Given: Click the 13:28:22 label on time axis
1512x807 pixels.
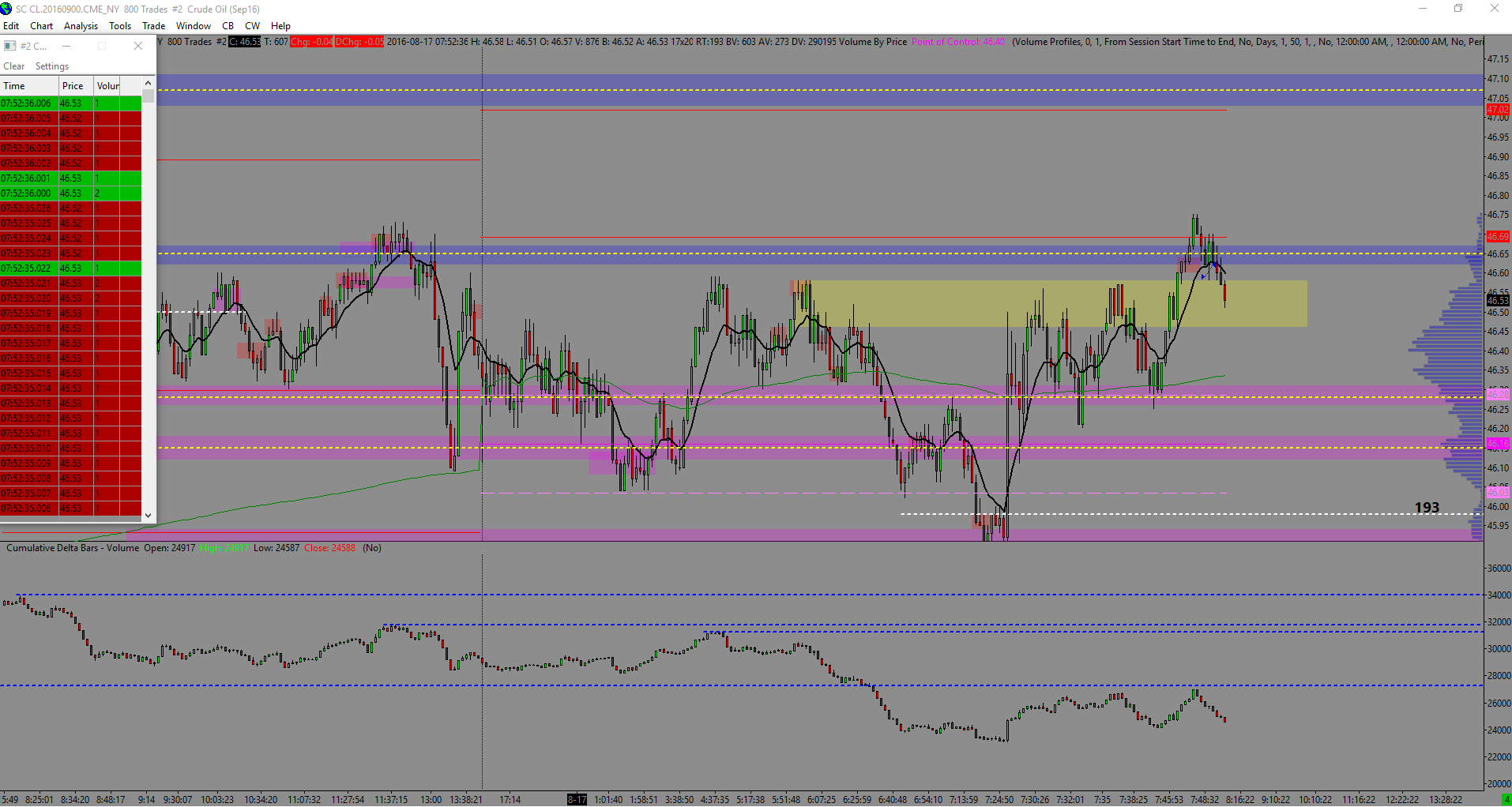Looking at the screenshot, I should (x=1446, y=800).
